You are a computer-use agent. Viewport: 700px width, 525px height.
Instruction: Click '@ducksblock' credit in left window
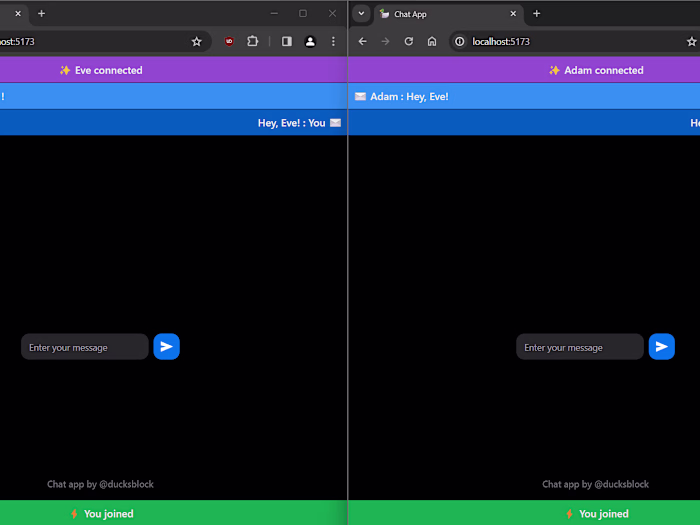tap(126, 484)
